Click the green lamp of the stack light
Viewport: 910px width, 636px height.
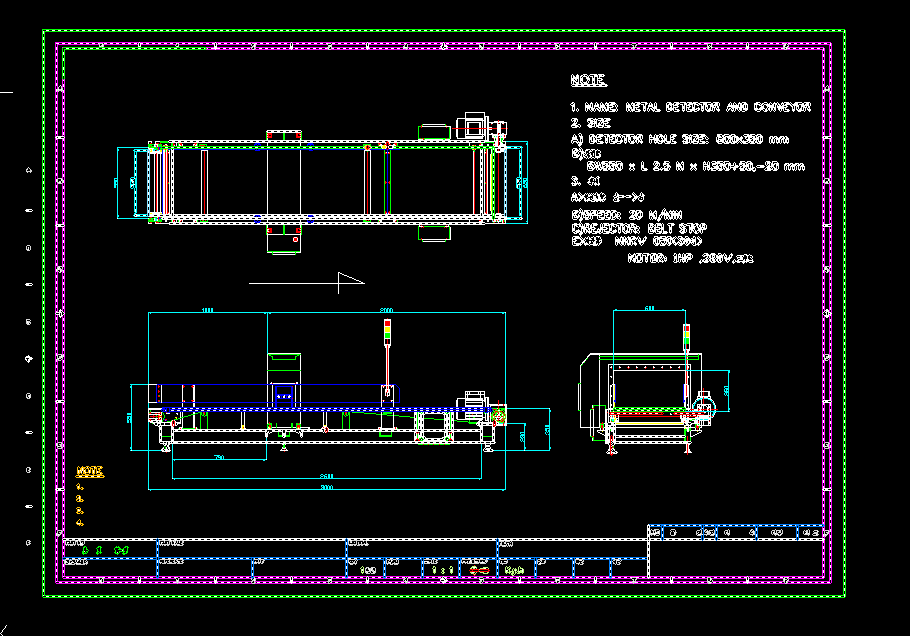tap(387, 335)
